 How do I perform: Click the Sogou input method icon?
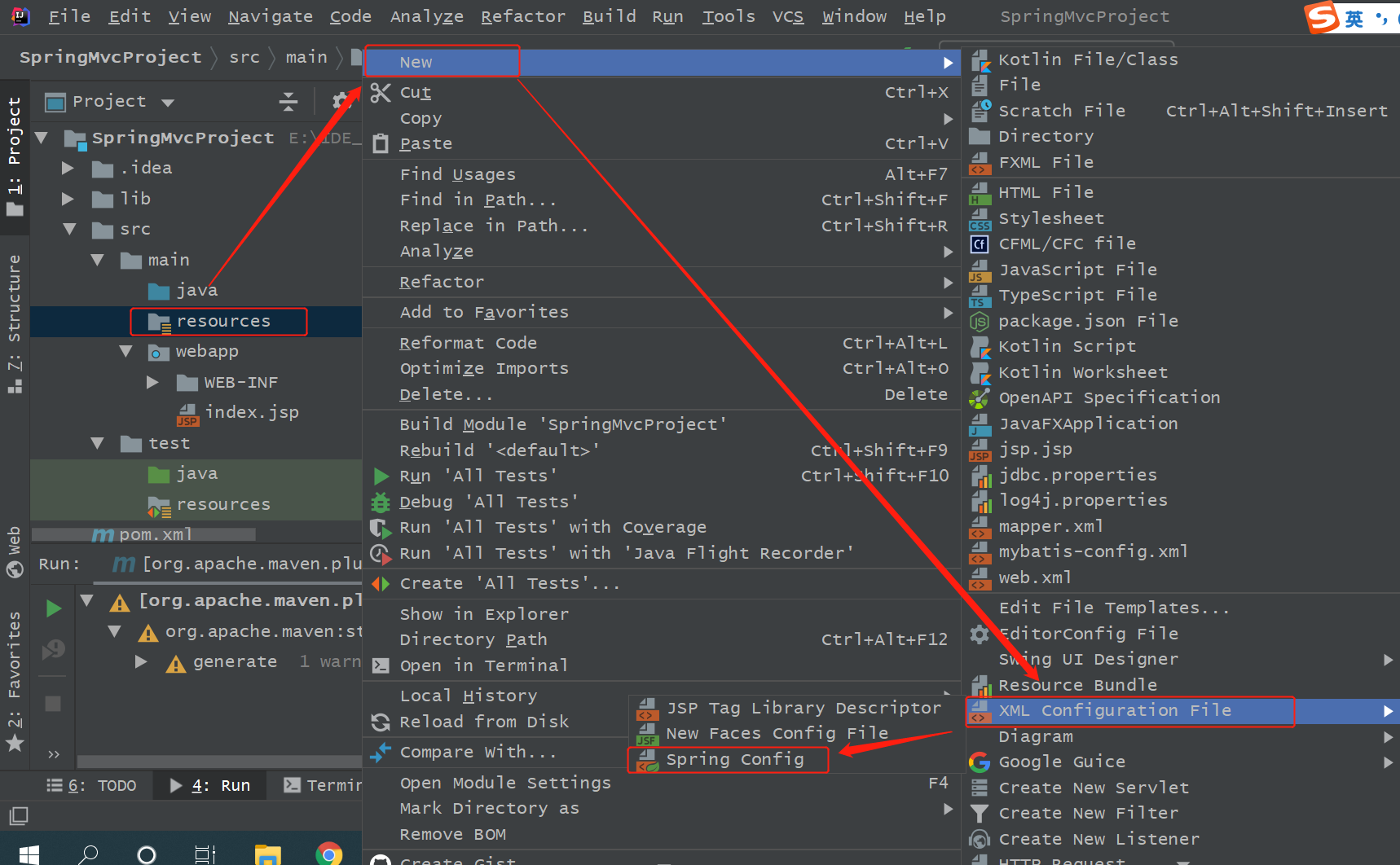tap(1323, 17)
